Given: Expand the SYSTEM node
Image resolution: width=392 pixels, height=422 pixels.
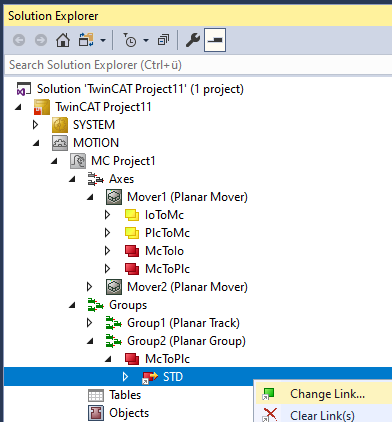Looking at the screenshot, I should tap(36, 125).
